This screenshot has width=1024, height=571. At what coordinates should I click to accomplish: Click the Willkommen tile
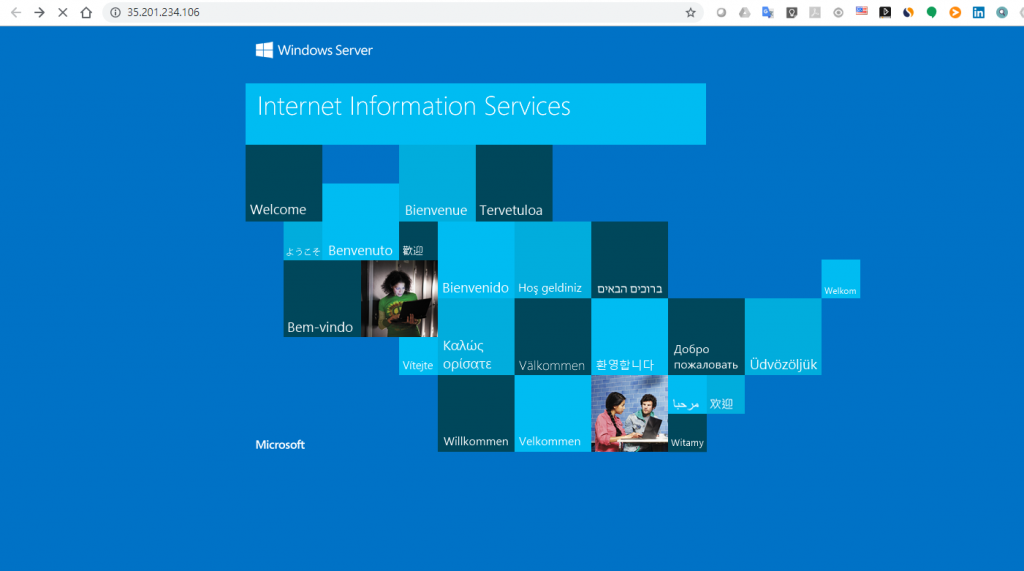[476, 414]
